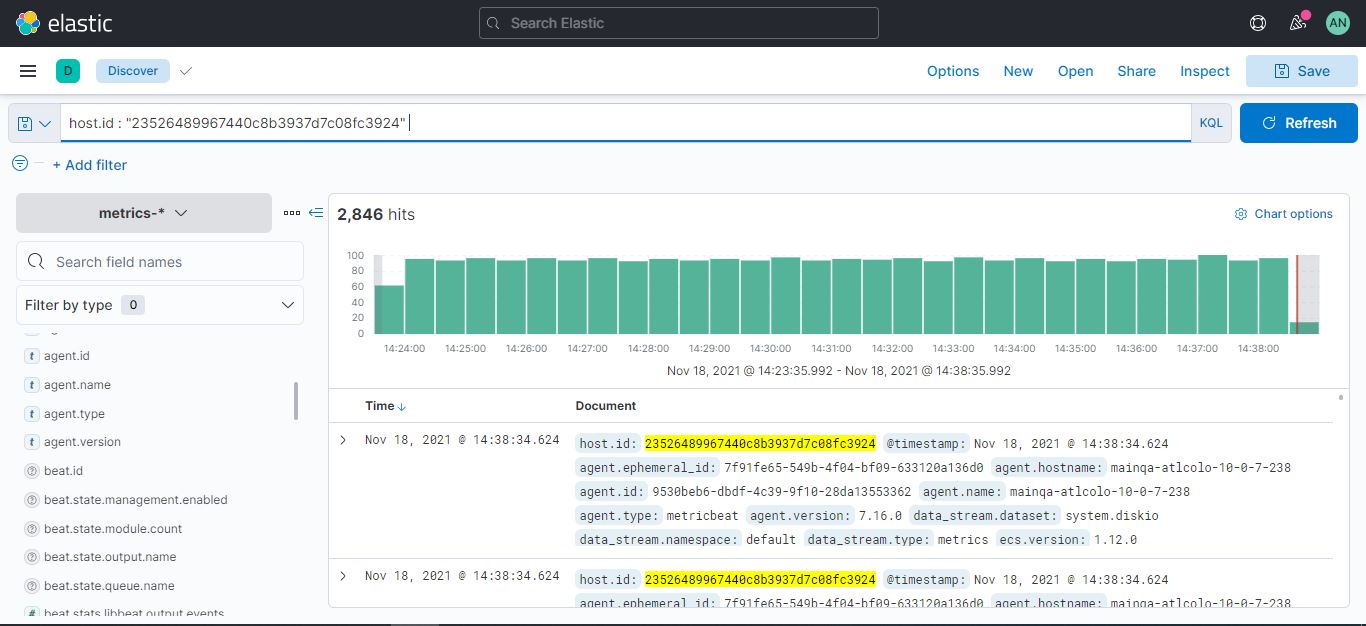Open the AN user avatar menu
This screenshot has height=626, width=1366.
click(x=1337, y=23)
